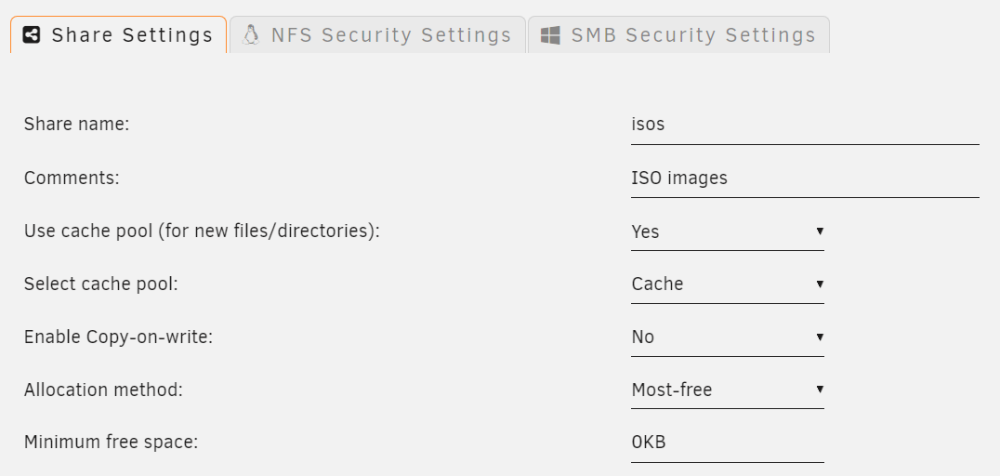The width and height of the screenshot is (1000, 476).
Task: Expand the arrow beside Most-free allocation value
Action: pos(820,389)
